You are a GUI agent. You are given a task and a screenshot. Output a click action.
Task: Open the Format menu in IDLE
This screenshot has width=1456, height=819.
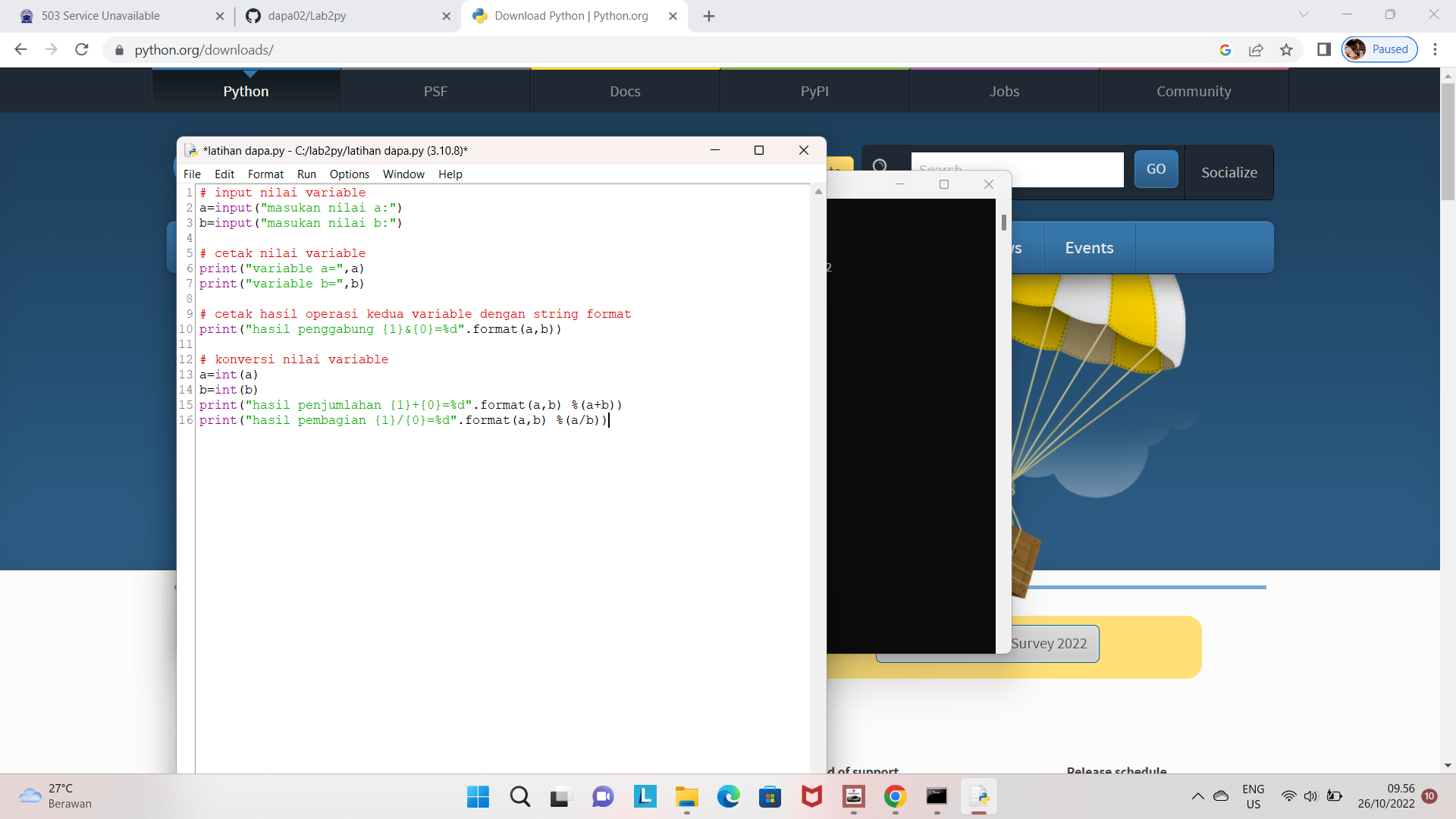point(265,174)
